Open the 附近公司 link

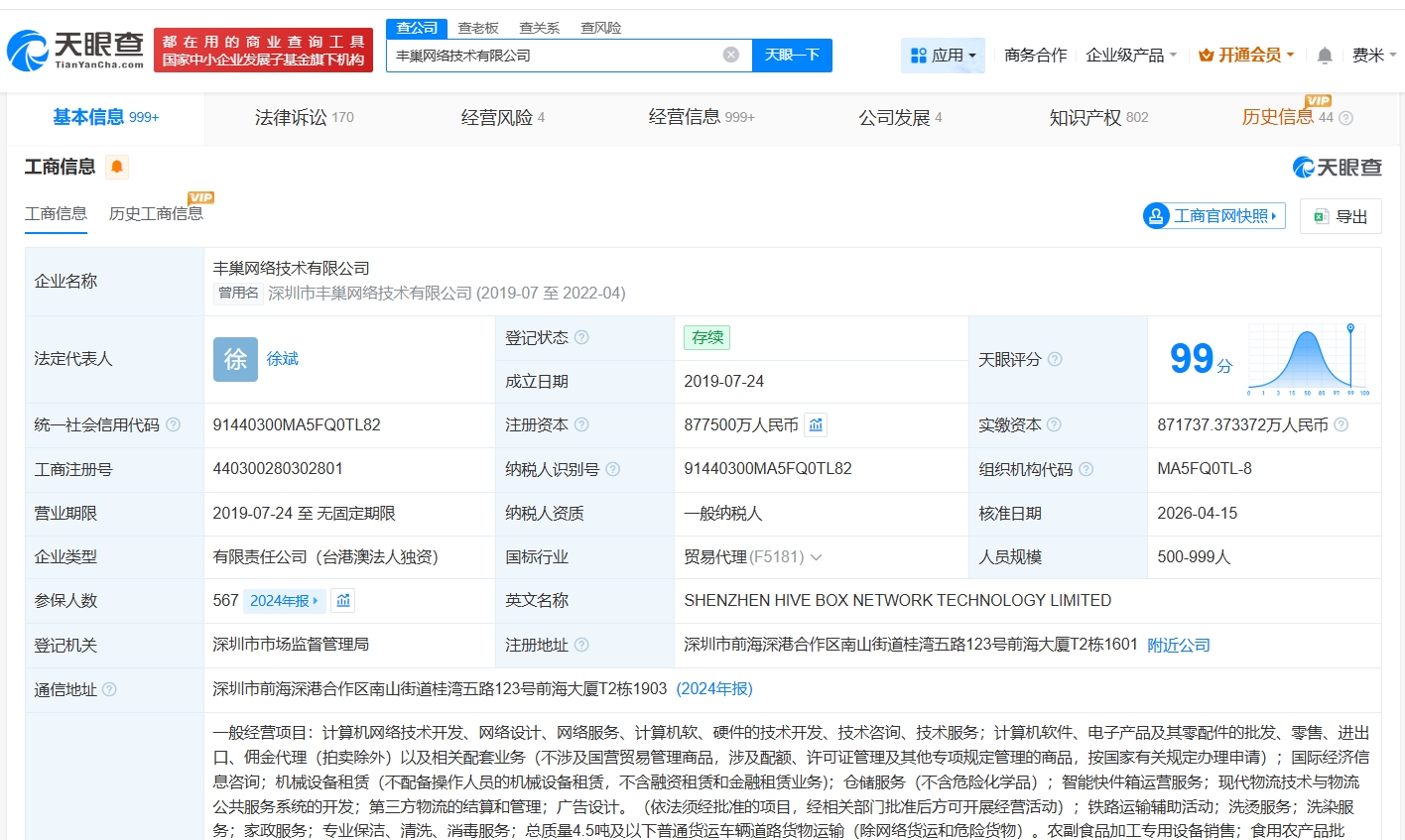point(1179,646)
